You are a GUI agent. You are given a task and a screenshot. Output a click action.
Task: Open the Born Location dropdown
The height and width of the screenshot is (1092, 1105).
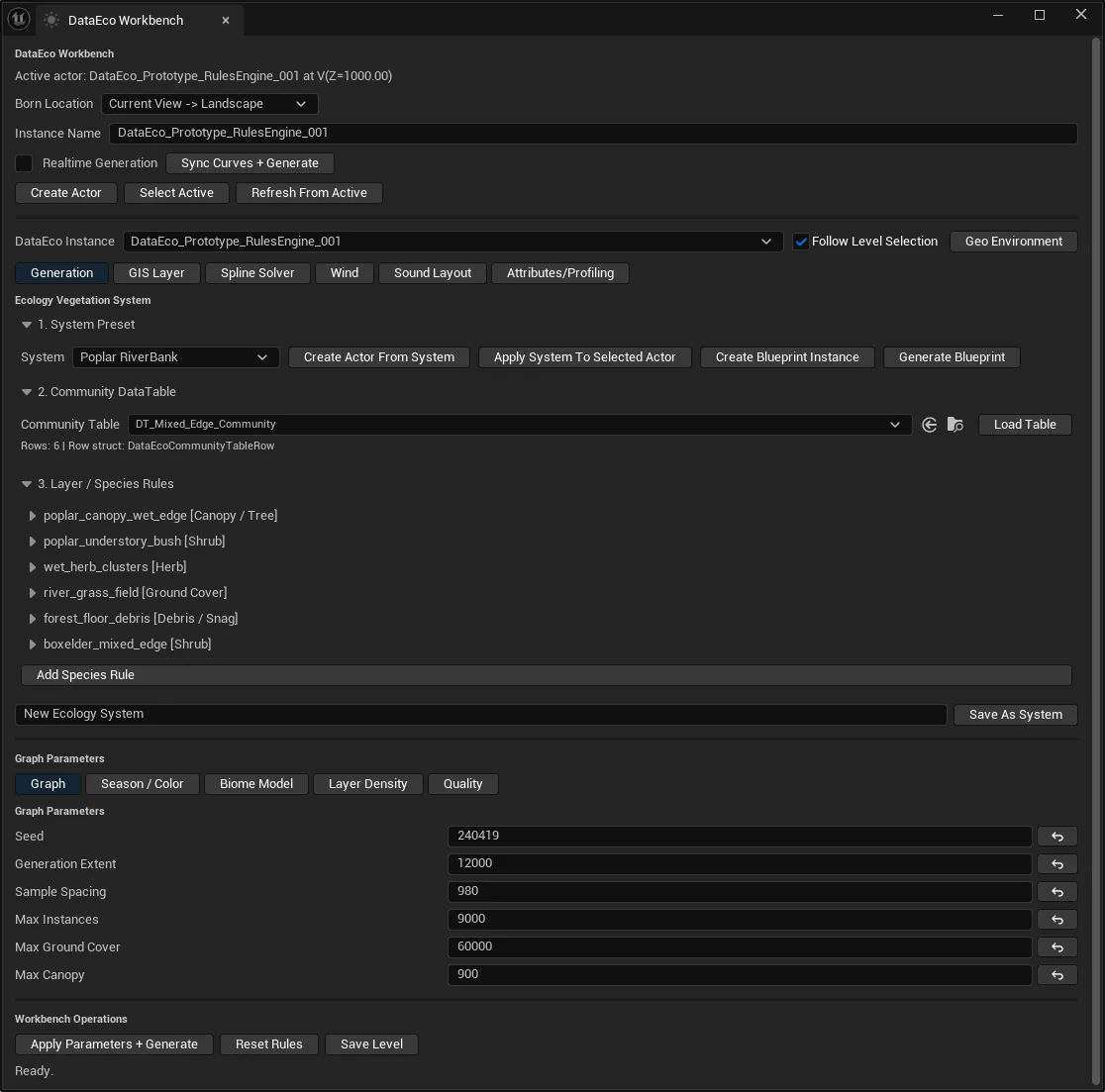pyautogui.click(x=210, y=104)
